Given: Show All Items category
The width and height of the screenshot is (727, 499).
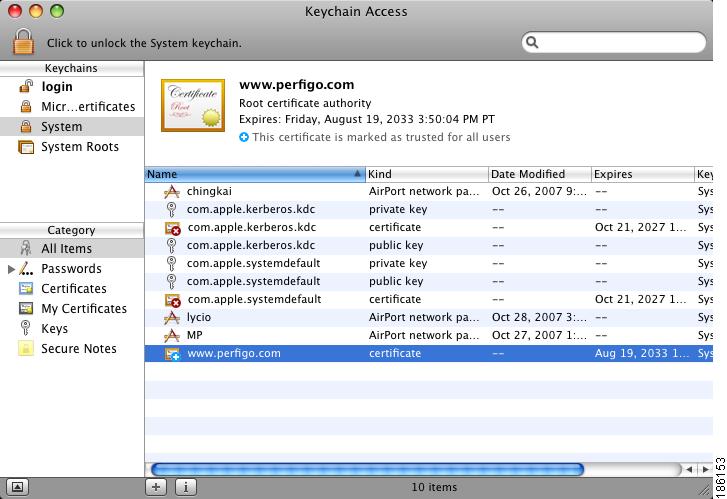Looking at the screenshot, I should click(x=72, y=249).
